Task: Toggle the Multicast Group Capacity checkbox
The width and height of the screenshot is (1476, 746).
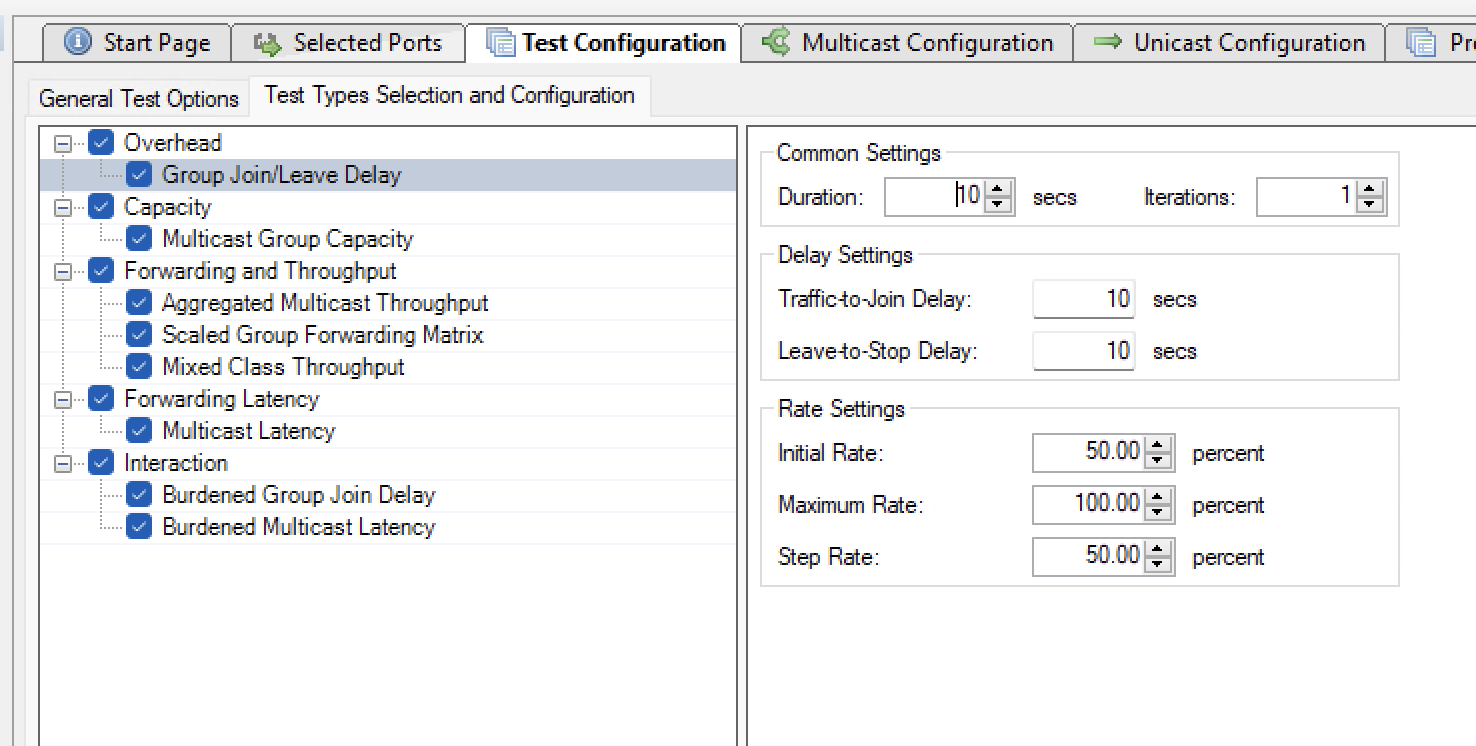Action: (139, 239)
